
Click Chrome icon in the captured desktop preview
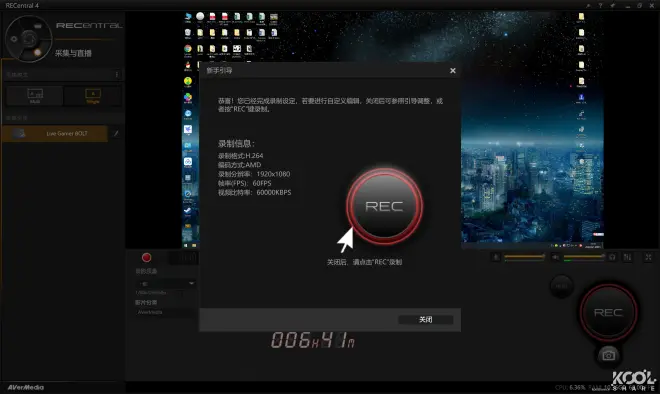point(188,49)
